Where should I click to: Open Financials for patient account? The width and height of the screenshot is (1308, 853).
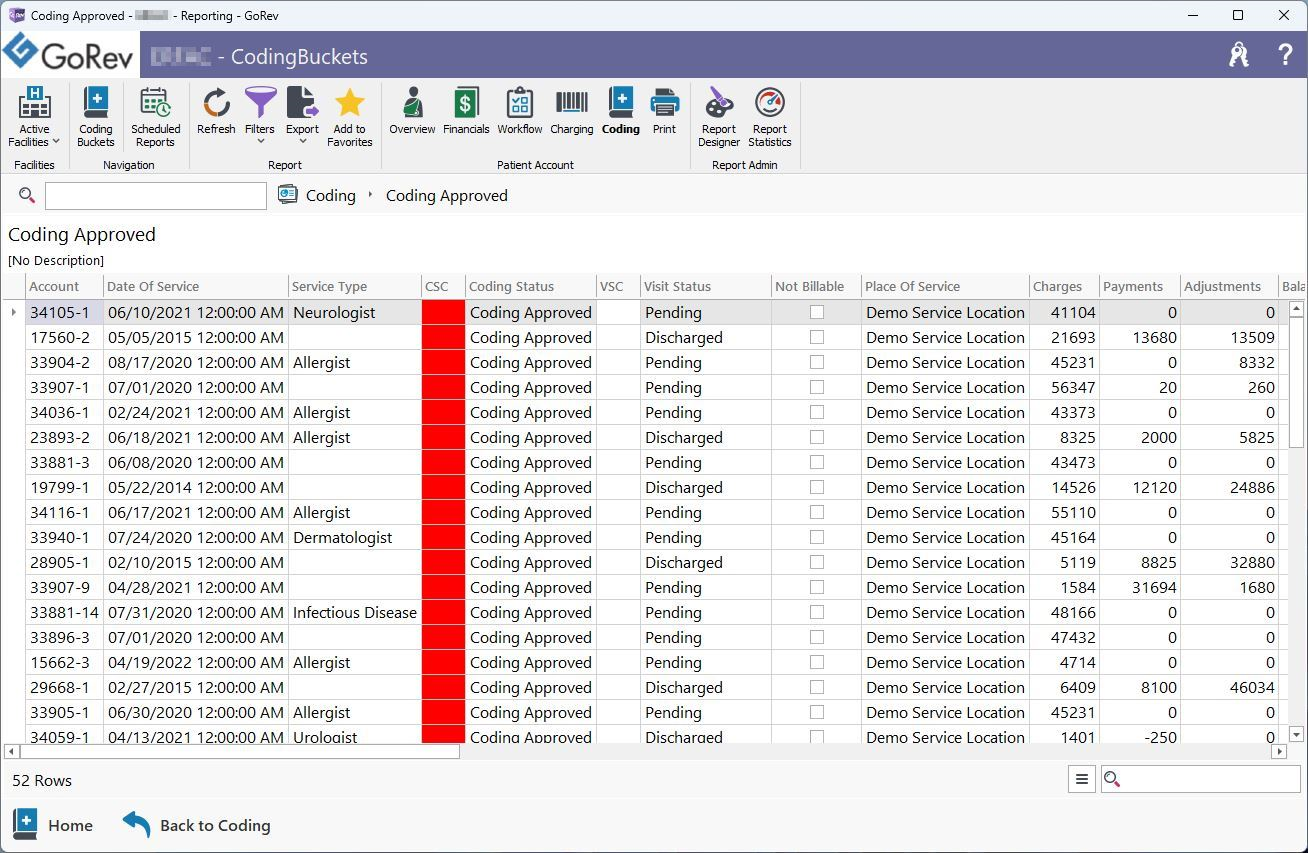tap(466, 111)
